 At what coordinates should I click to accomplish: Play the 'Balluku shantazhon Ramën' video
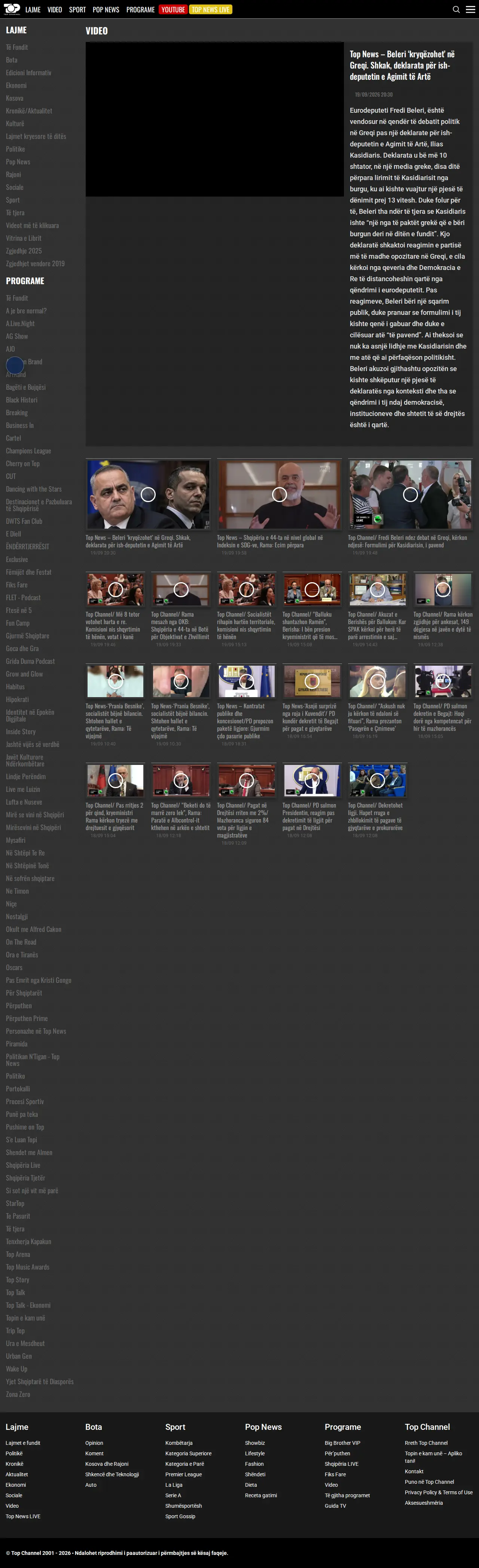[312, 589]
